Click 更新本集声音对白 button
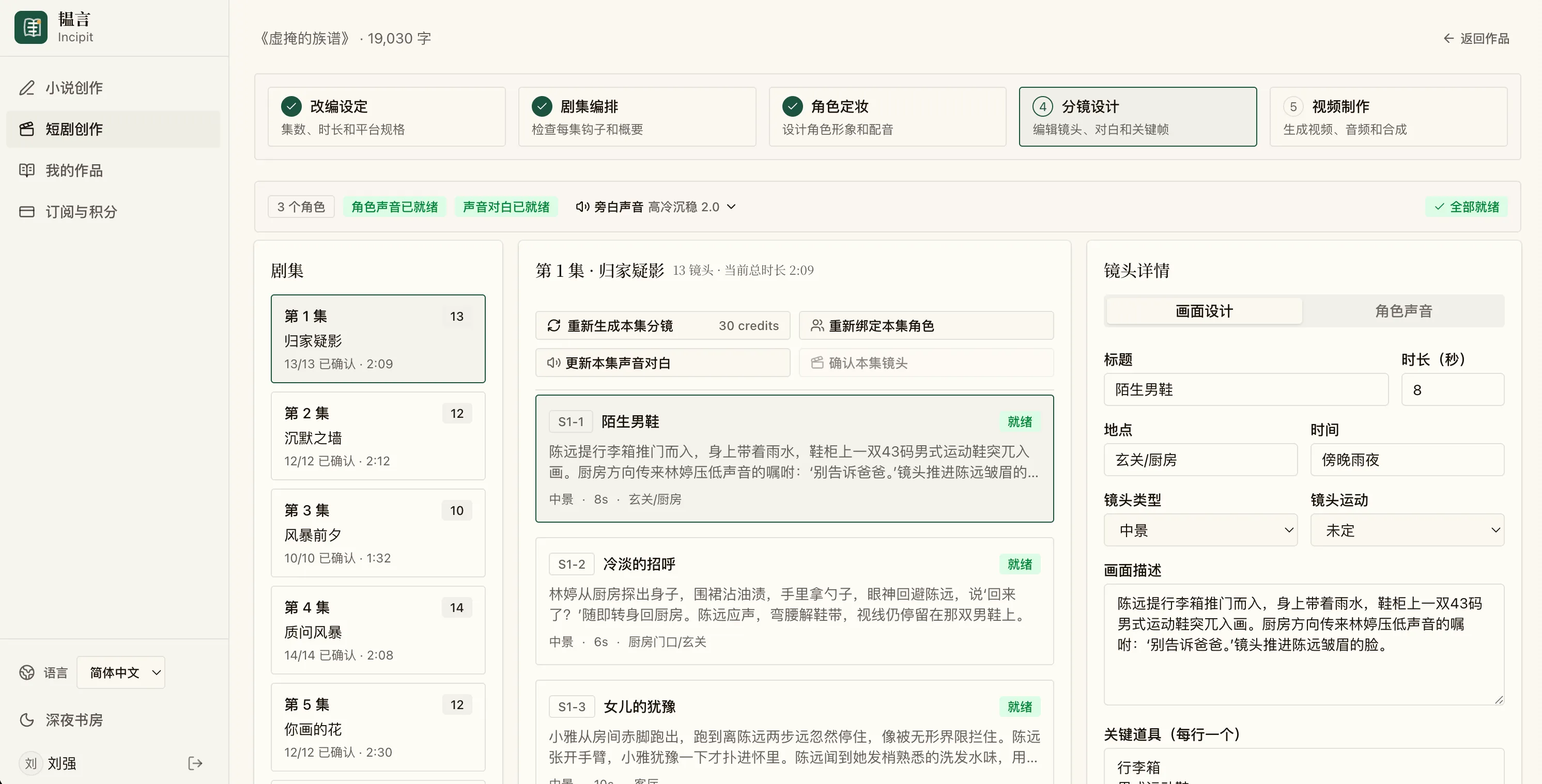 click(x=662, y=363)
